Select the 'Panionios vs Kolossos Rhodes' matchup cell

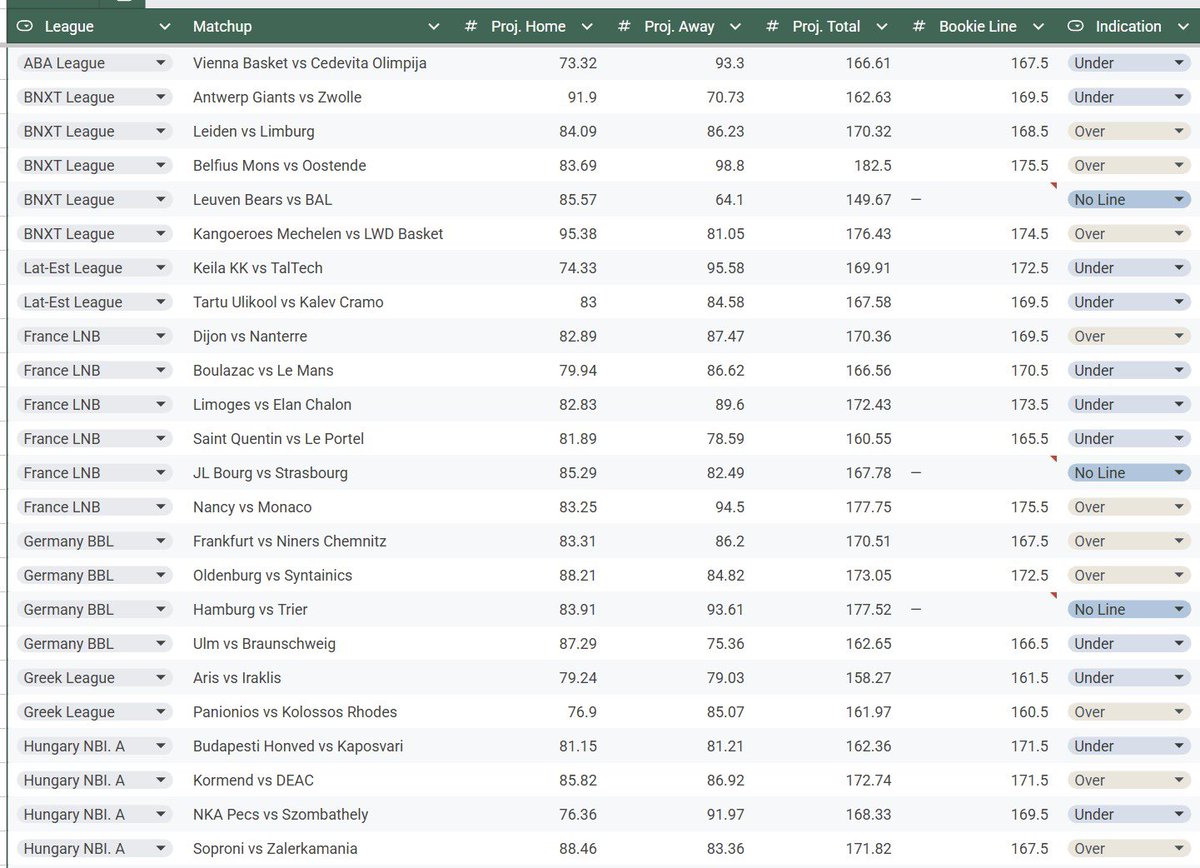pyautogui.click(x=295, y=712)
